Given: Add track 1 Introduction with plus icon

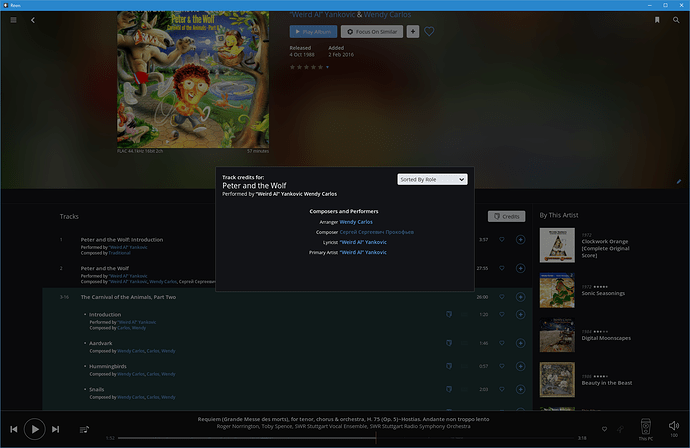Looking at the screenshot, I should (x=521, y=239).
